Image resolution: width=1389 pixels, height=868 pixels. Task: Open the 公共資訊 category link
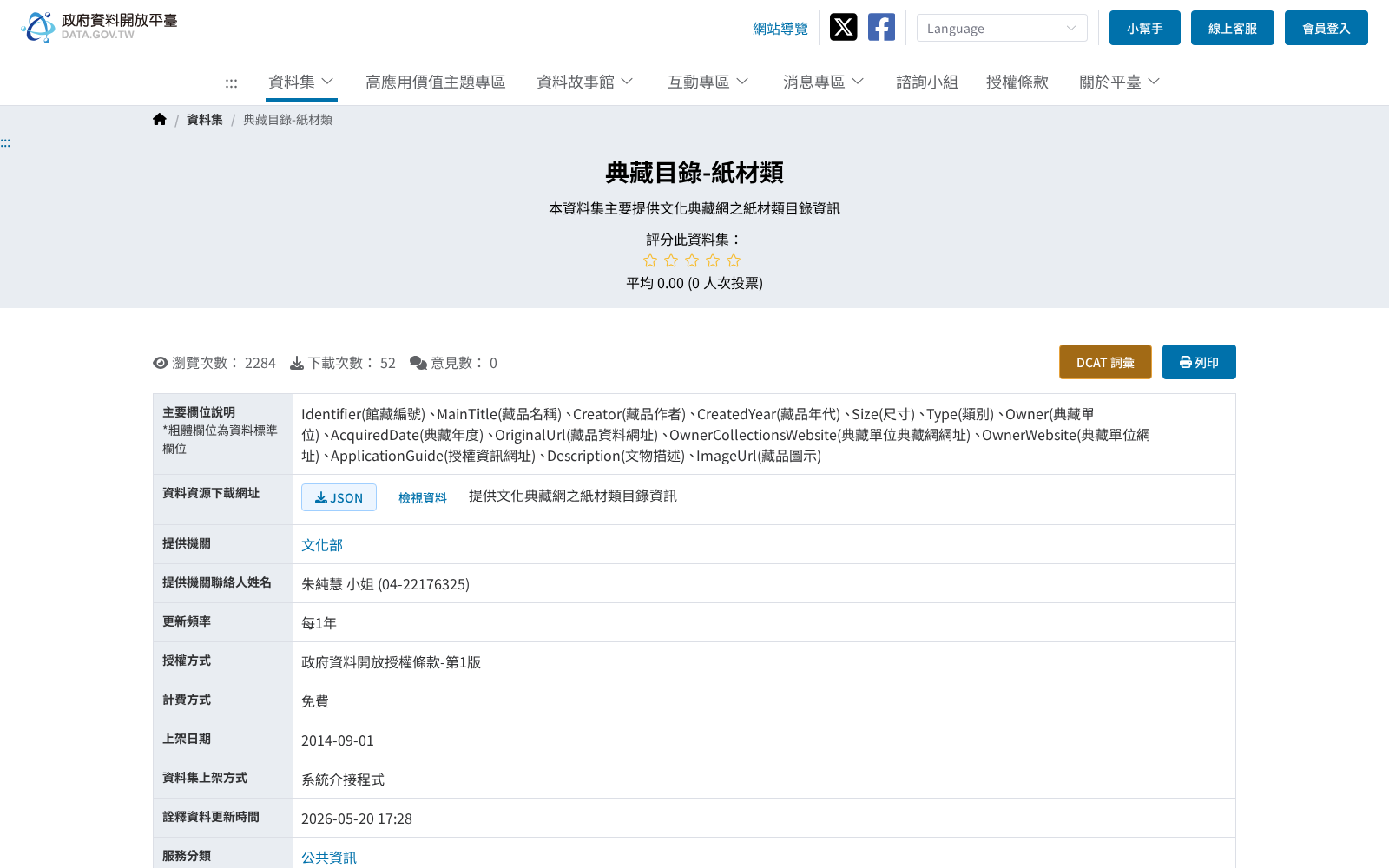(329, 858)
